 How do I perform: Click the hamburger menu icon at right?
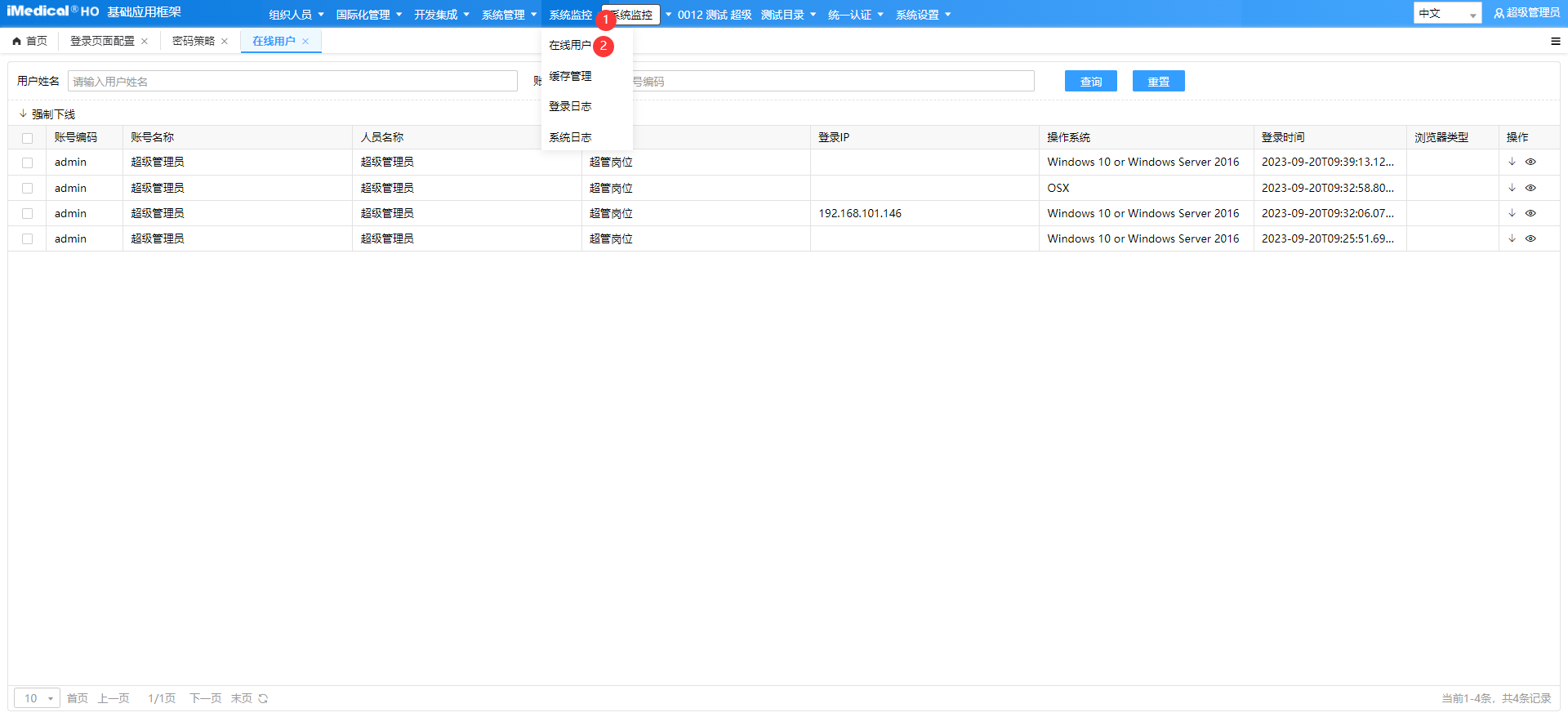coord(1555,41)
